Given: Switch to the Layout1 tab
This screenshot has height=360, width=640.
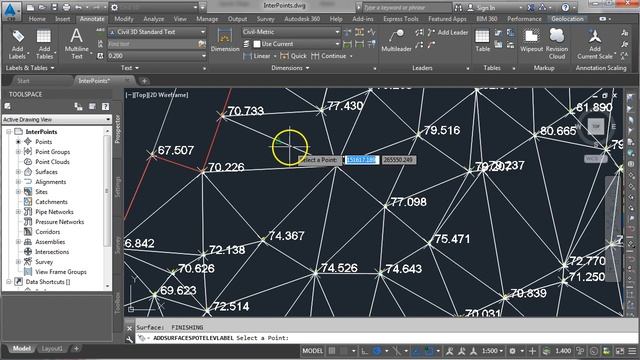Looking at the screenshot, I should (52, 349).
